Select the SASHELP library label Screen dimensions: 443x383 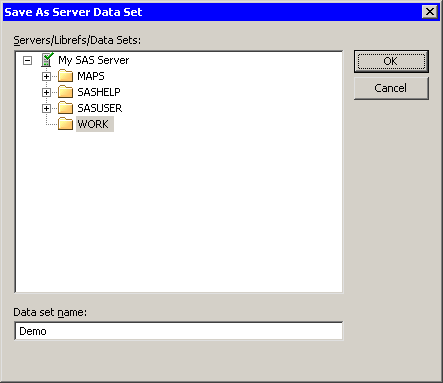coord(99,92)
